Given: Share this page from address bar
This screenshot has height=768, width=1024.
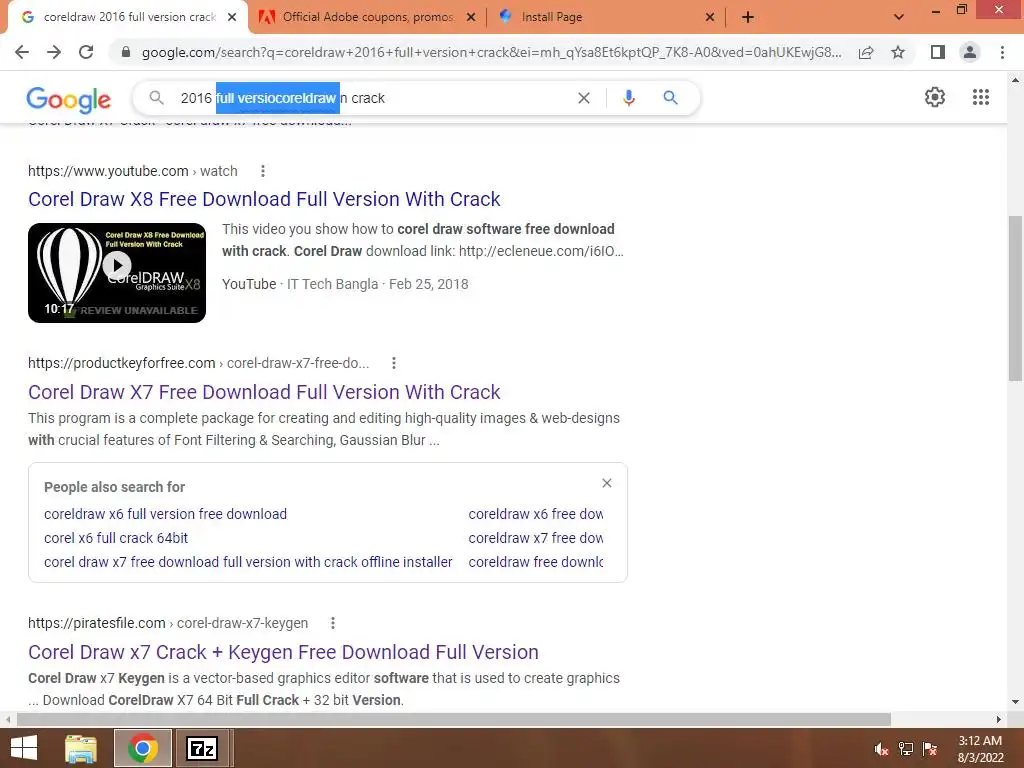Looking at the screenshot, I should (x=866, y=52).
